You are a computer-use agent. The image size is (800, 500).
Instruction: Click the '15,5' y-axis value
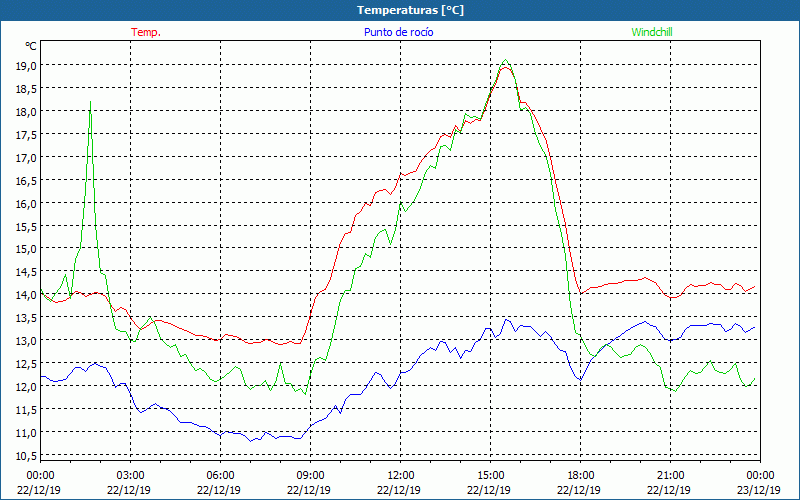click(x=26, y=226)
